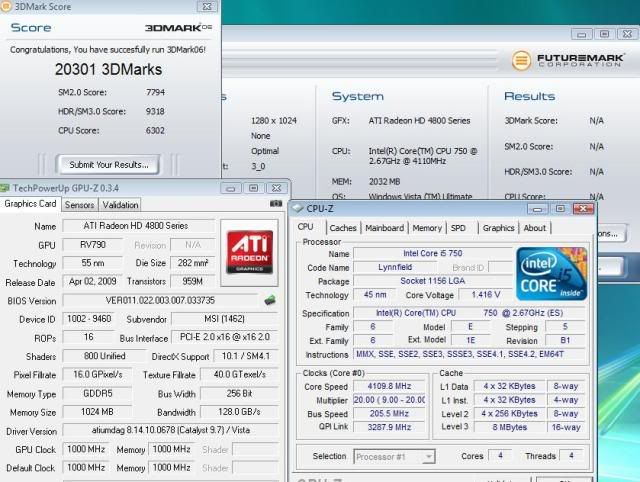
Task: Click the GPU-Z title bar icon
Action: coord(6,187)
